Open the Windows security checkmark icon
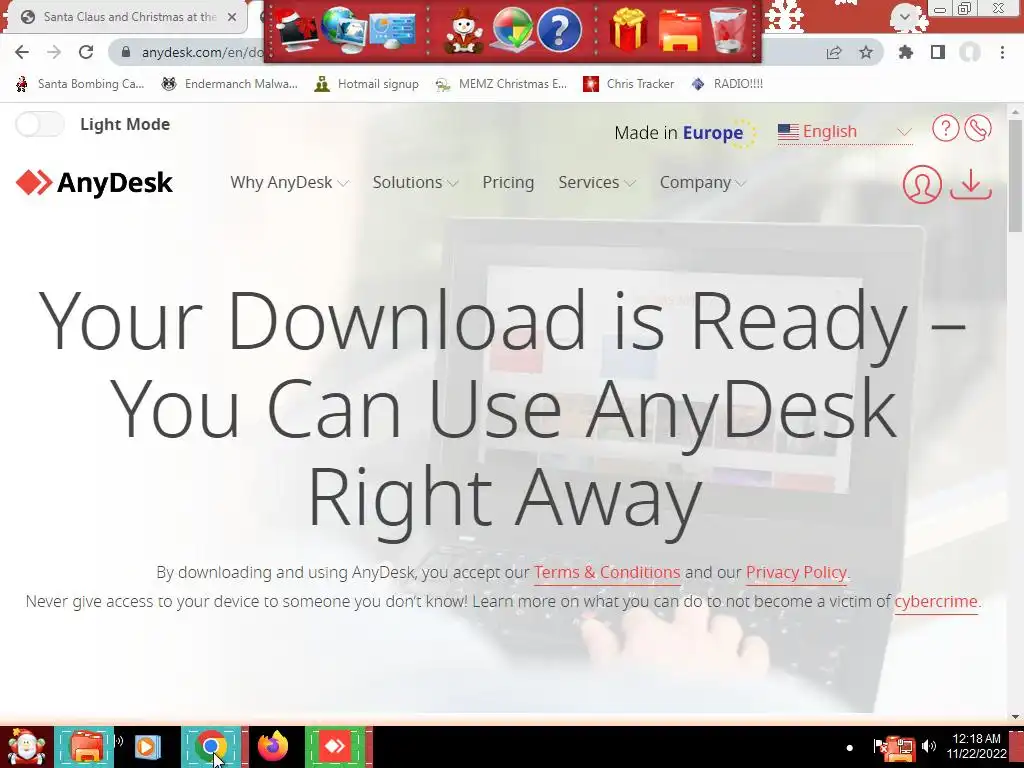This screenshot has height=768, width=1024. (511, 29)
